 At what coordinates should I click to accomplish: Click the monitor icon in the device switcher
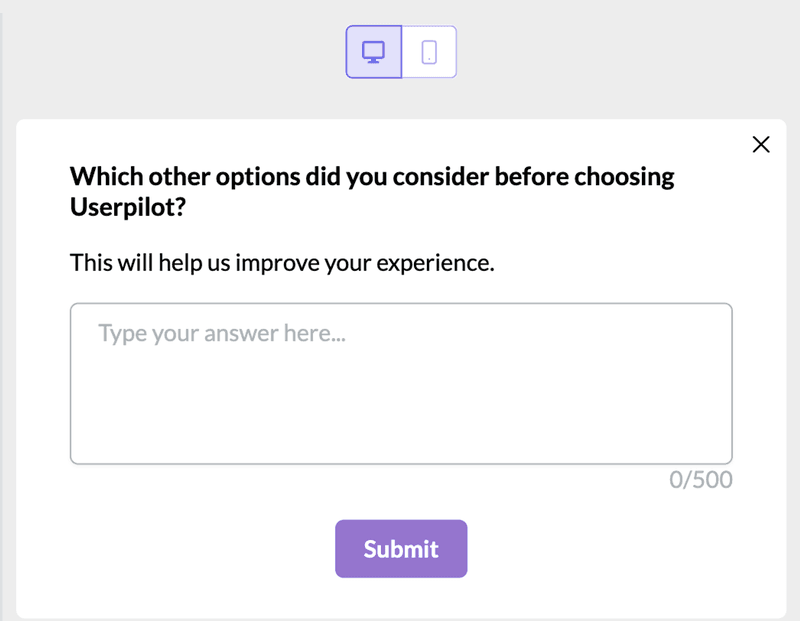[x=373, y=51]
